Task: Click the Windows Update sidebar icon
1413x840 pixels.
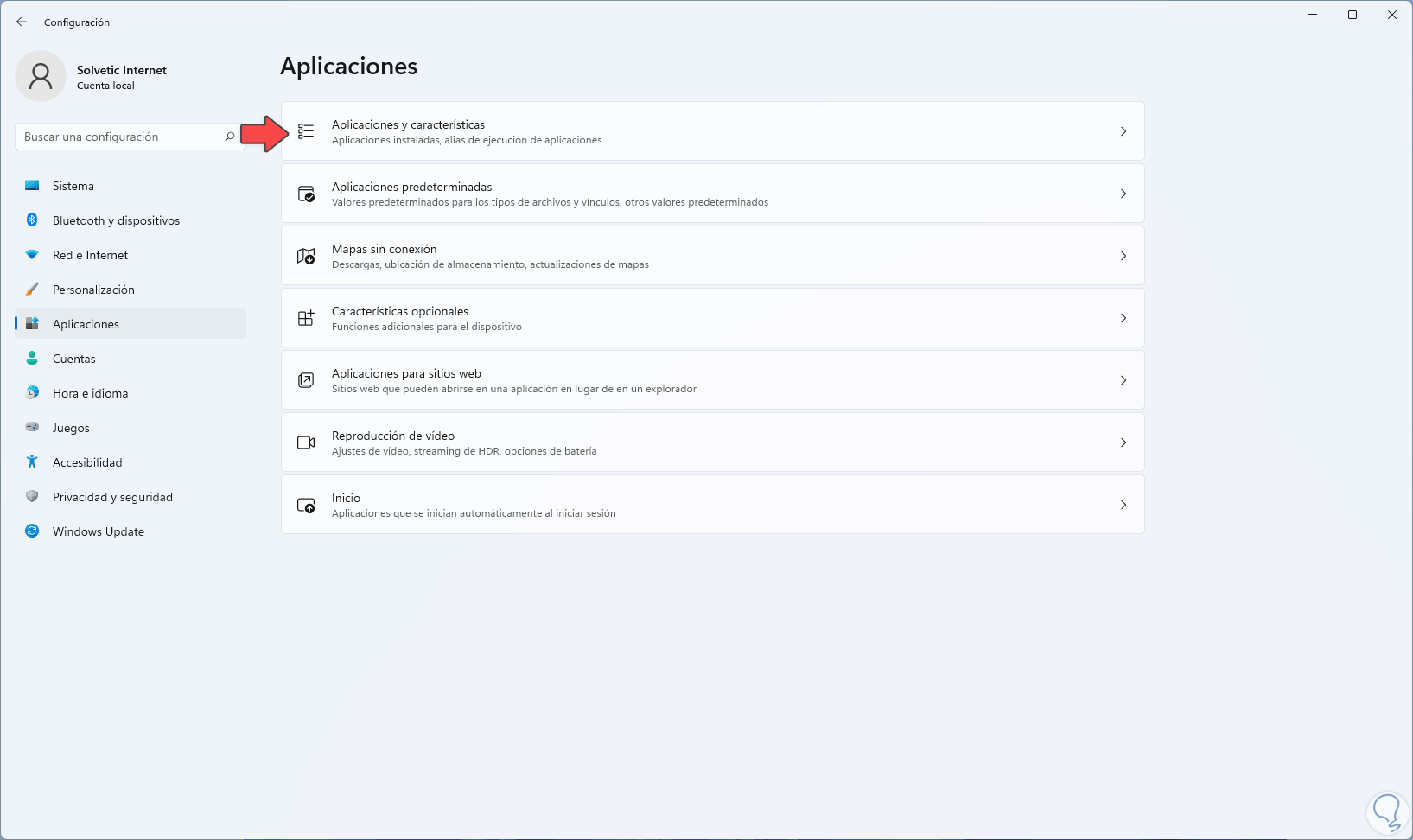Action: tap(32, 531)
